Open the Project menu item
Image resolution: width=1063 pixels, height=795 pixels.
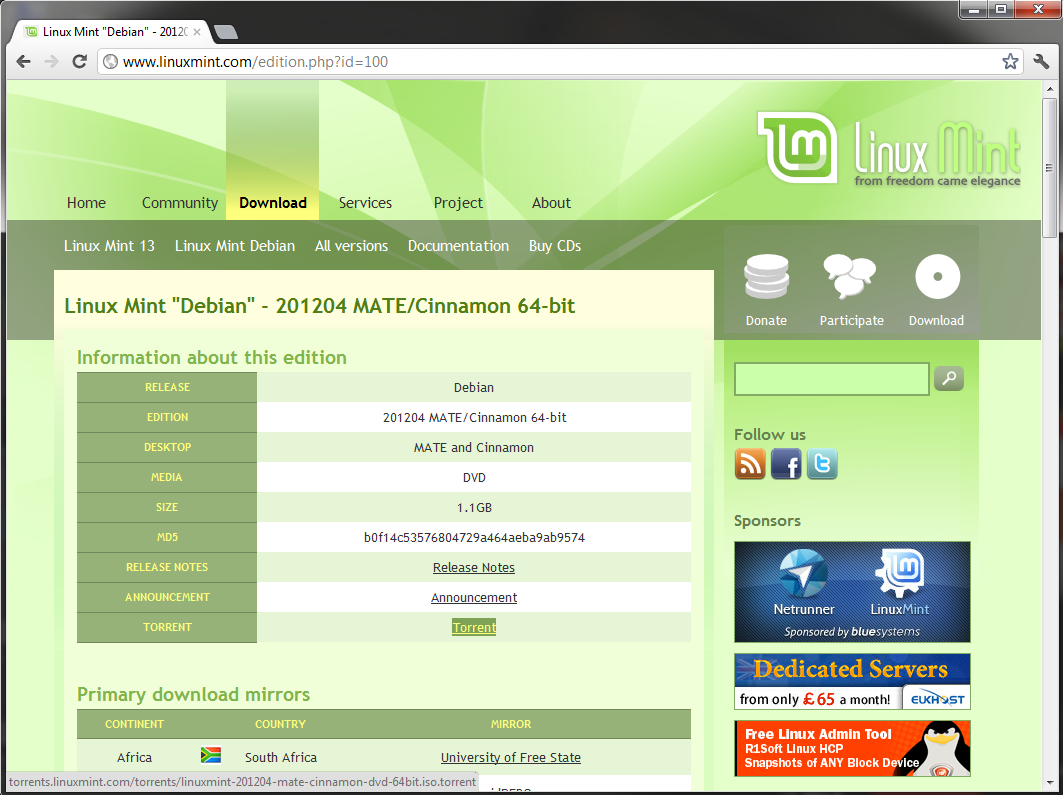[x=458, y=203]
